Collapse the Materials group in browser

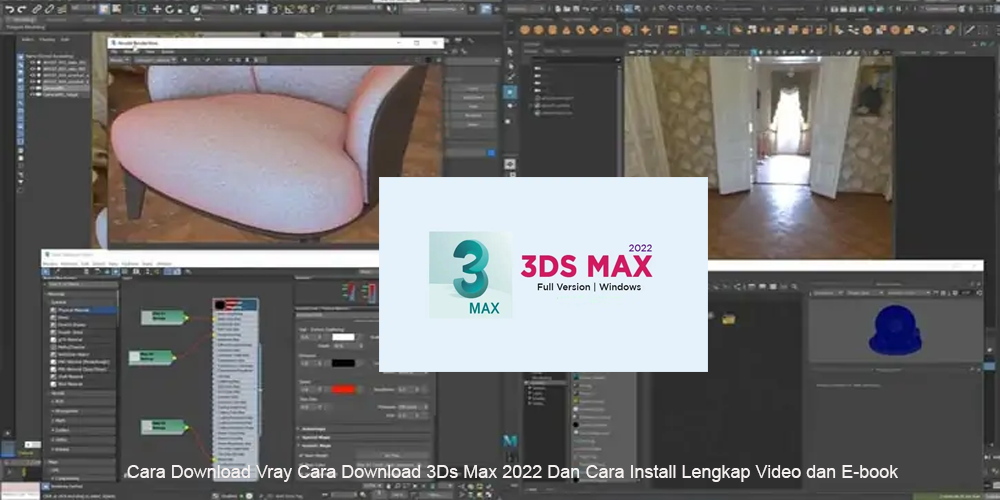(82, 294)
